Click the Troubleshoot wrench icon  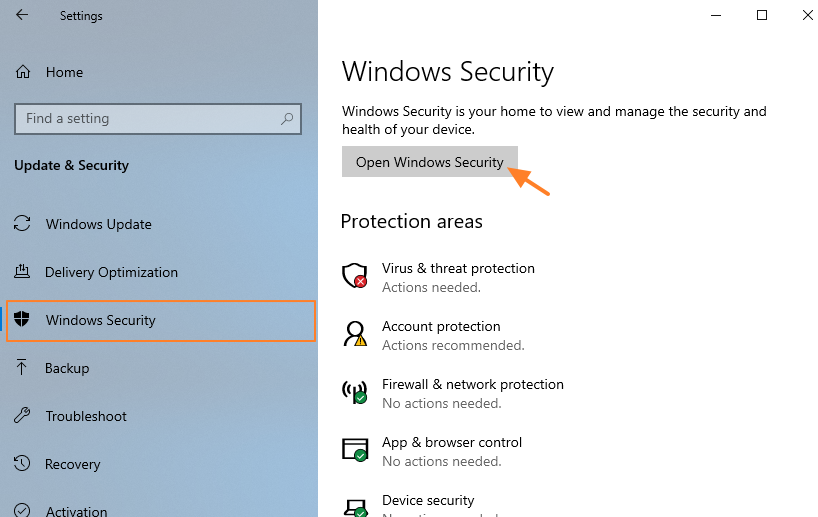(x=22, y=415)
